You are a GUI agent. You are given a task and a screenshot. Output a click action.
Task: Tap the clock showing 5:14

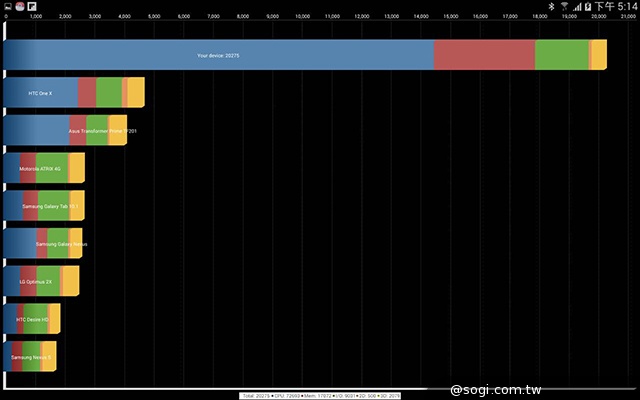pos(617,6)
